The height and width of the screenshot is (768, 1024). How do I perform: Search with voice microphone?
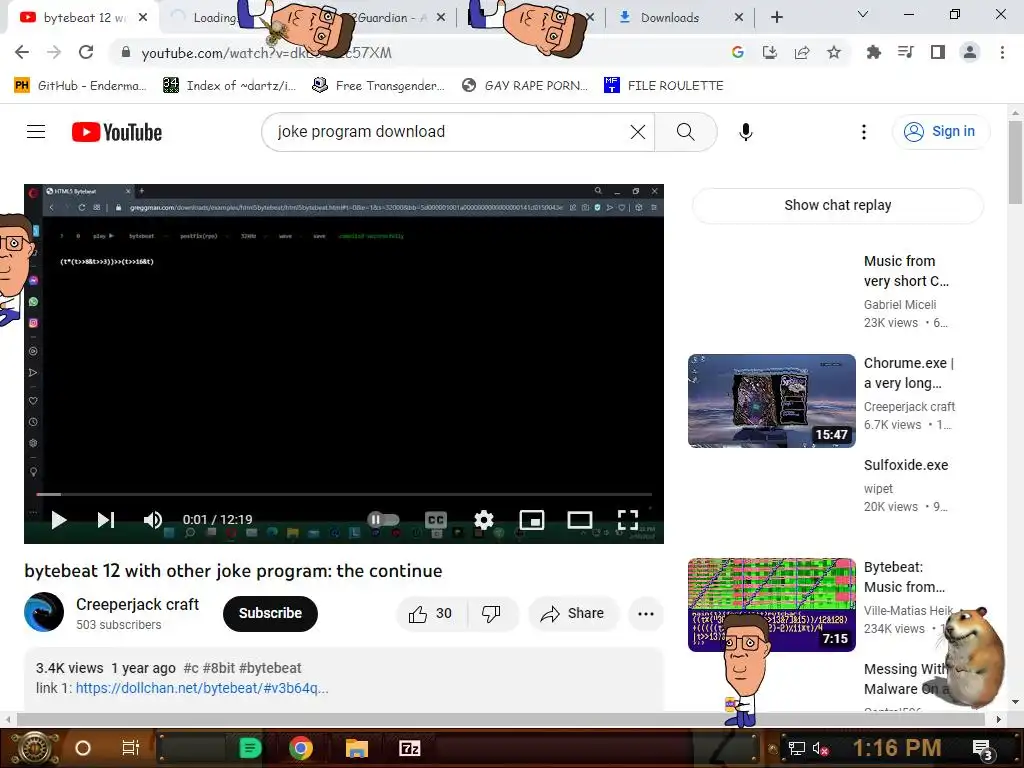746,132
